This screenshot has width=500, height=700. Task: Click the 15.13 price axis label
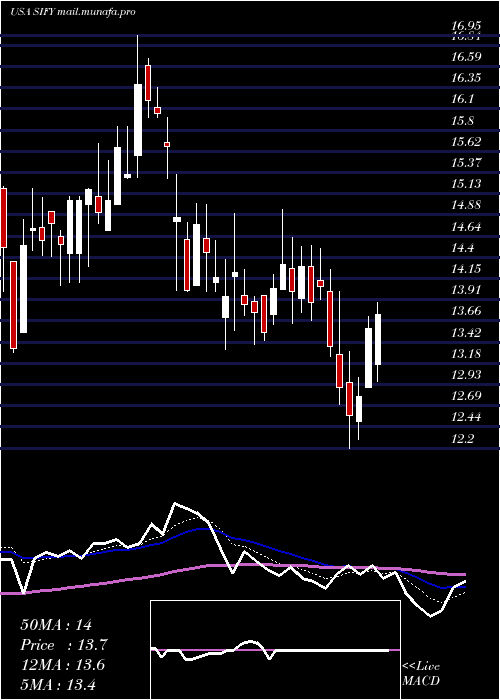pyautogui.click(x=466, y=184)
